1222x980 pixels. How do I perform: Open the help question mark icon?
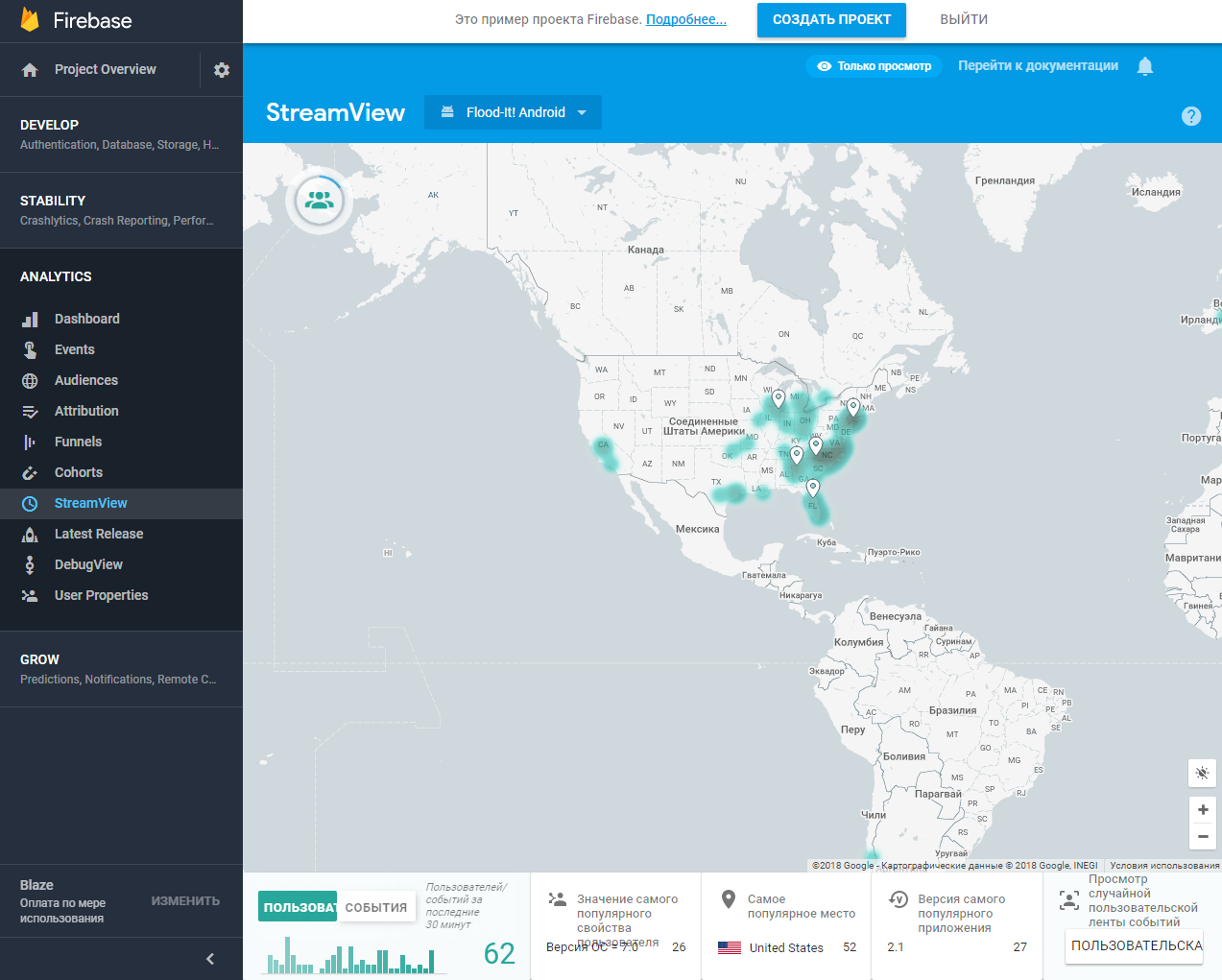click(x=1191, y=116)
